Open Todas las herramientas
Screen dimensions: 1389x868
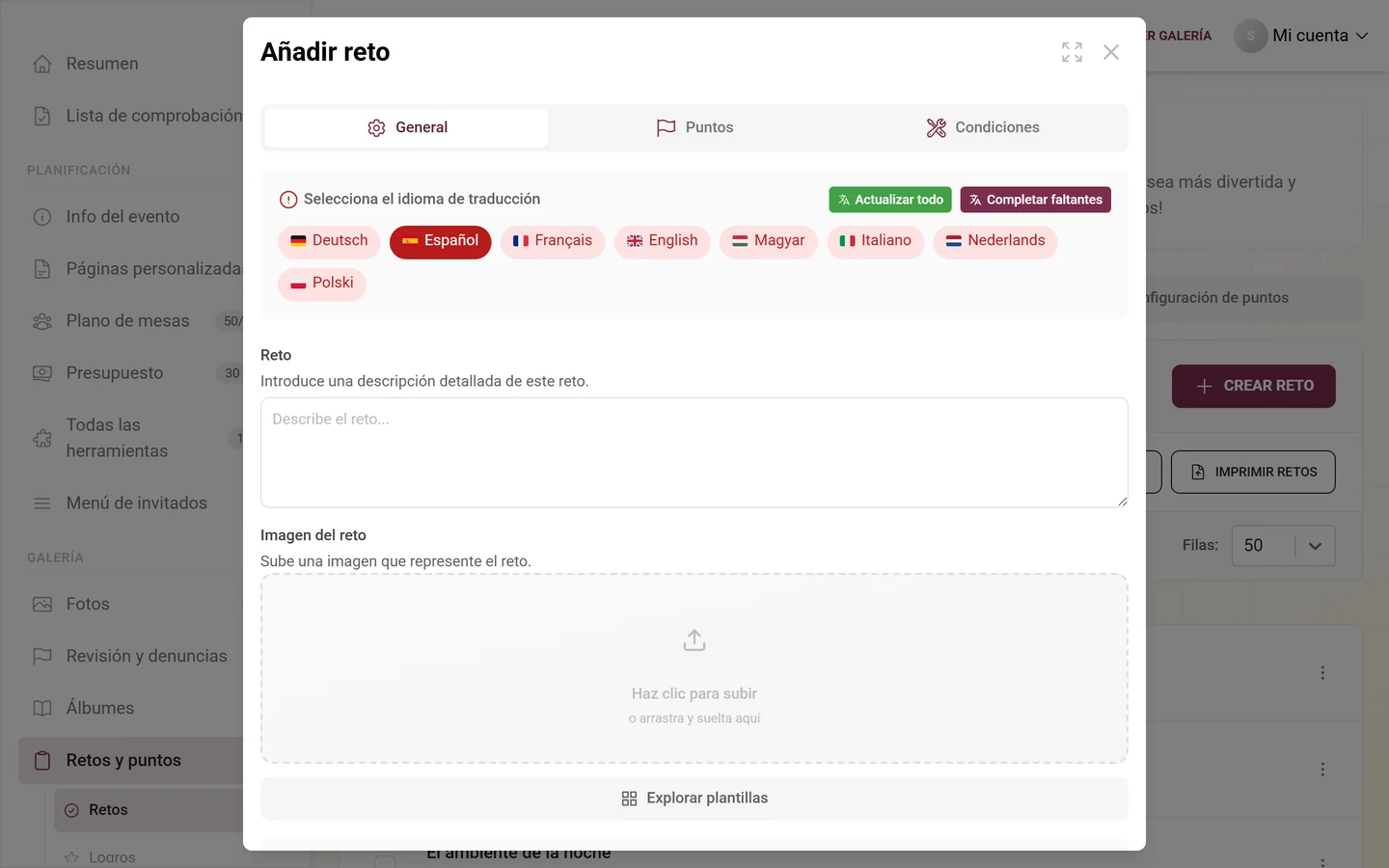point(117,438)
